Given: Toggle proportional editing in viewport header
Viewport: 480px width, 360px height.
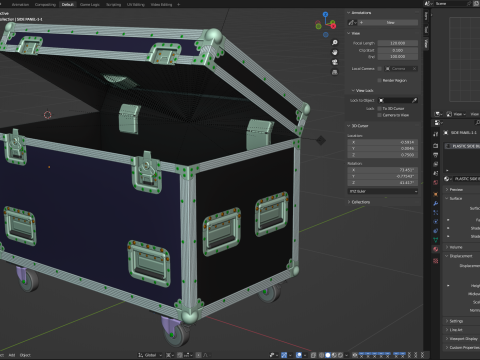Looking at the screenshot, I should coord(198,355).
